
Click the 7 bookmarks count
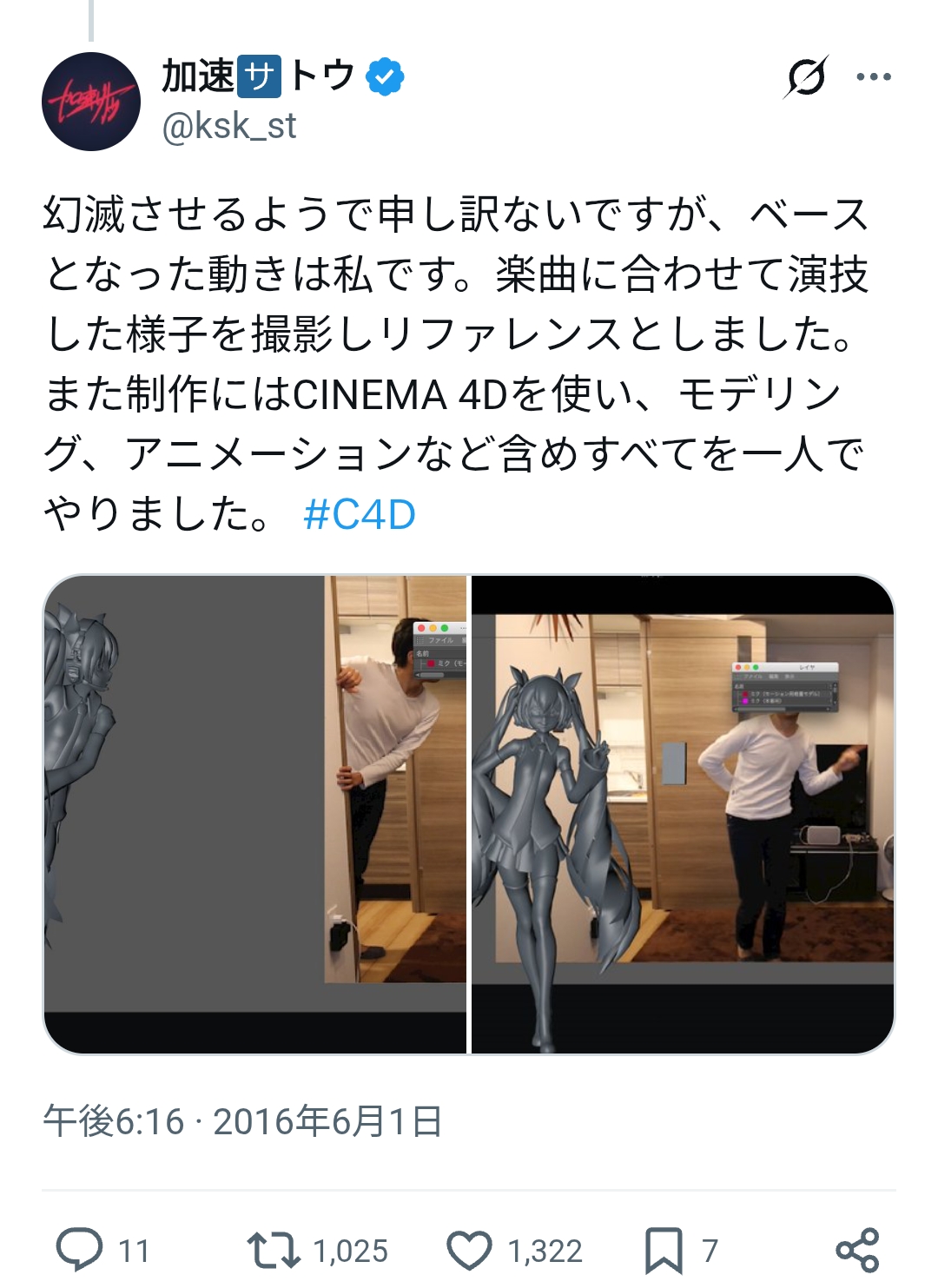(x=710, y=1252)
